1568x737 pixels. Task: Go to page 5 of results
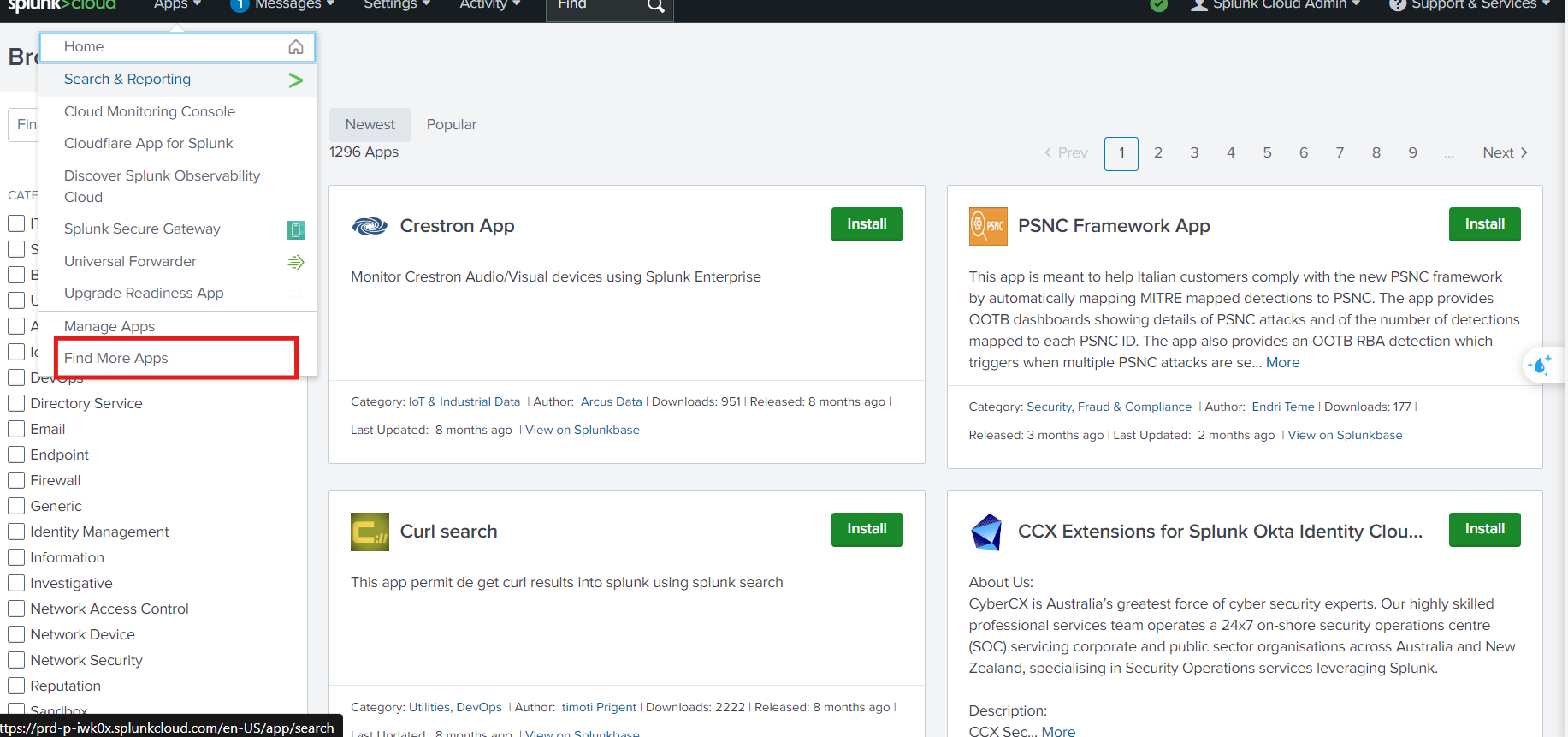[x=1267, y=153]
